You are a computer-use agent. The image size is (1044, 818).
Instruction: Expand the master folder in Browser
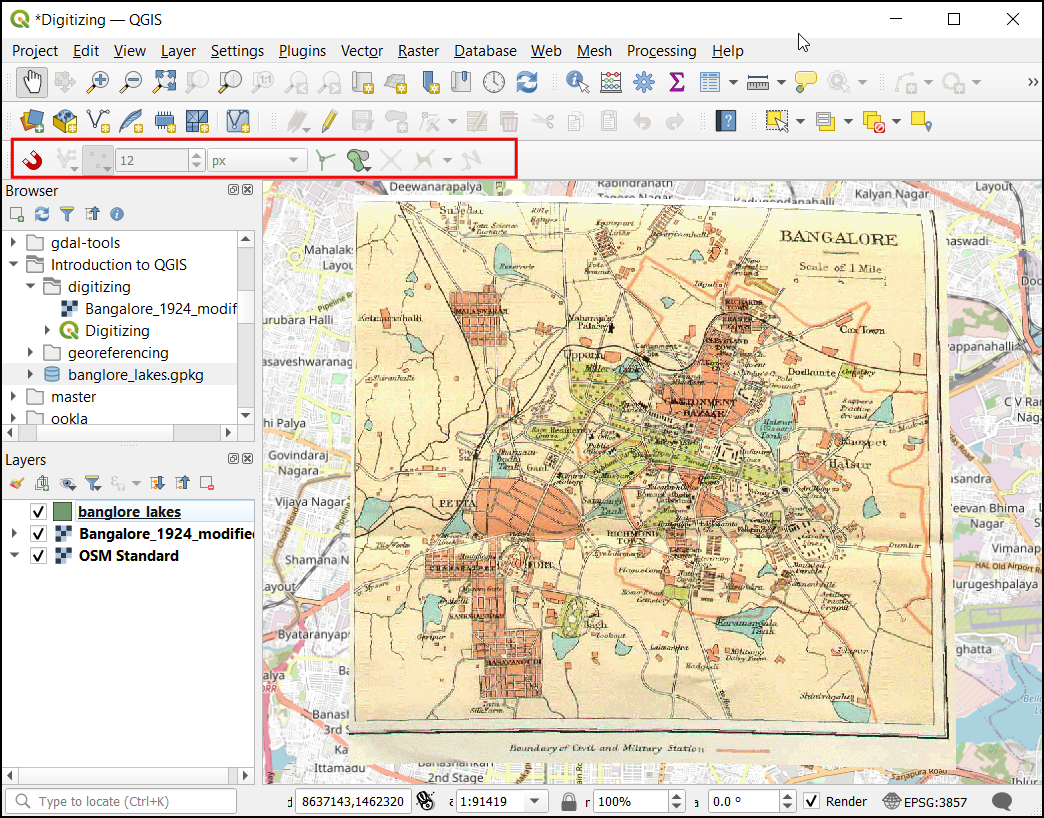tap(13, 396)
